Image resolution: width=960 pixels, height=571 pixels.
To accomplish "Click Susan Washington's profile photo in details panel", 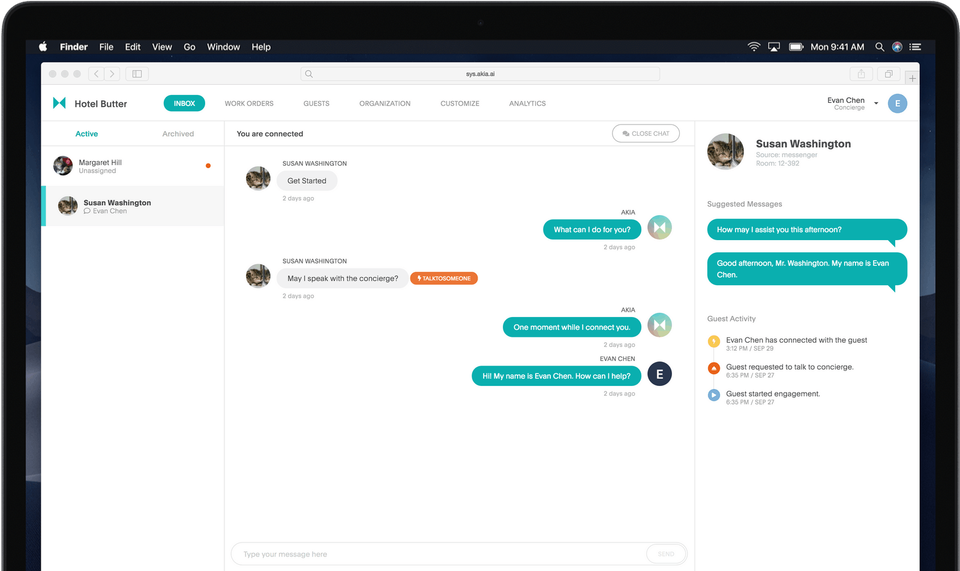I will pyautogui.click(x=726, y=151).
